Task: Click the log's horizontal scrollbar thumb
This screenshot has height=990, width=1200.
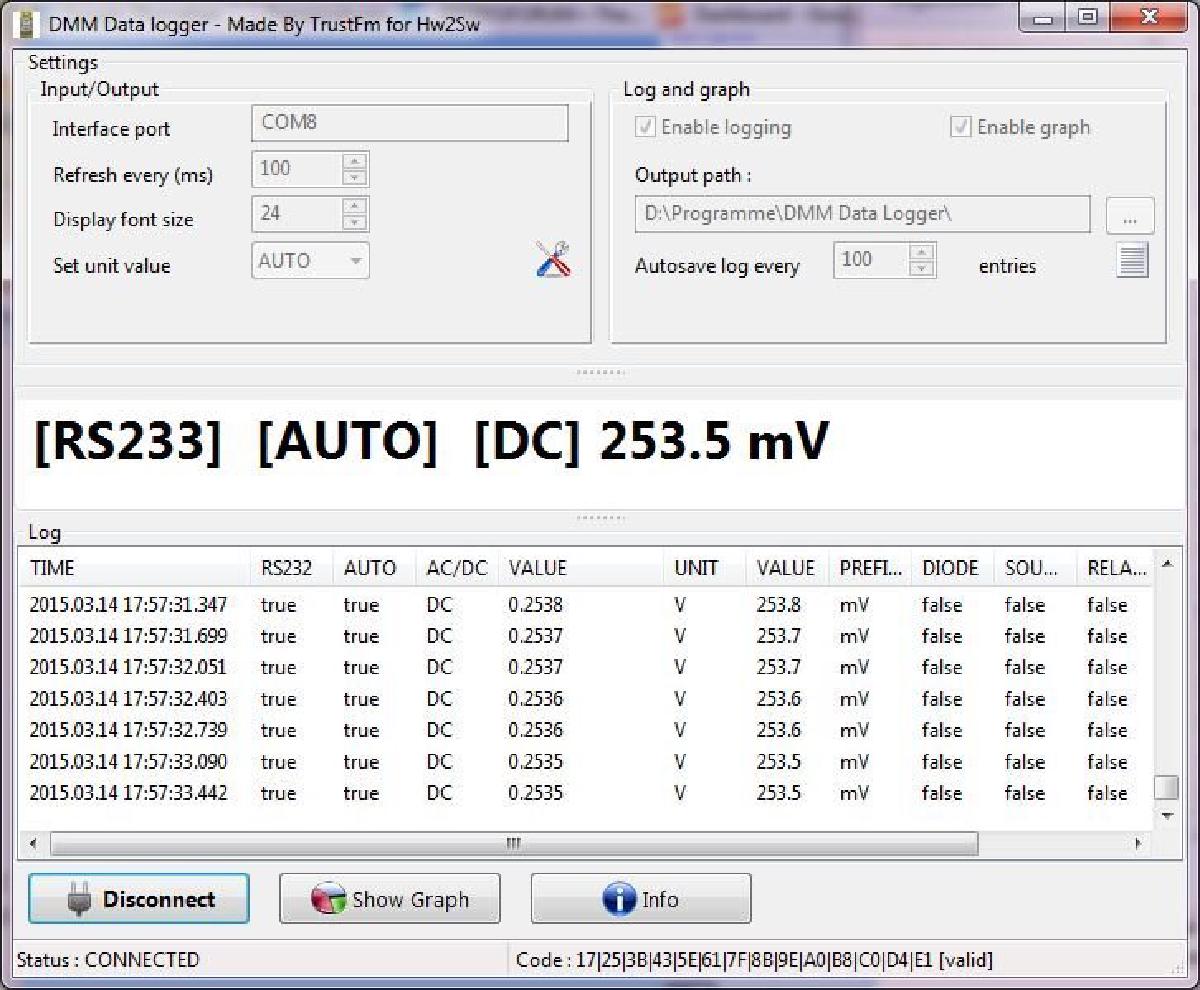Action: point(513,843)
